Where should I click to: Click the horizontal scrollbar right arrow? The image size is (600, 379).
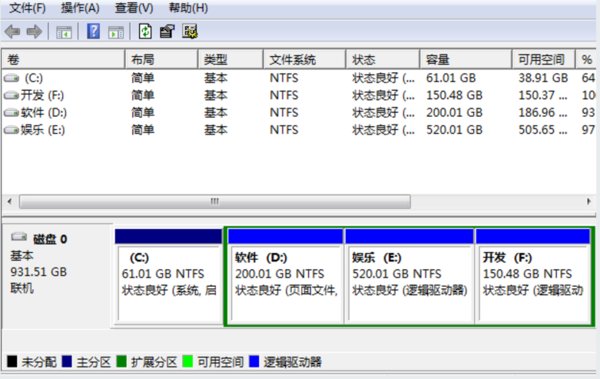pos(589,201)
